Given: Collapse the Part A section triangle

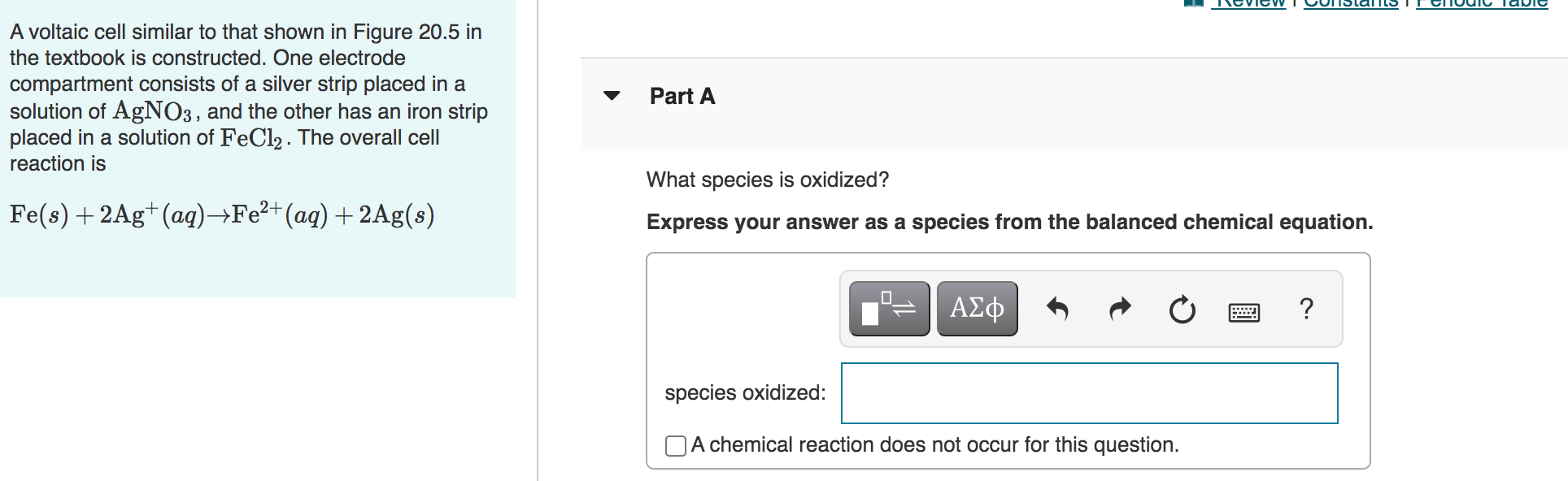Looking at the screenshot, I should [x=612, y=96].
